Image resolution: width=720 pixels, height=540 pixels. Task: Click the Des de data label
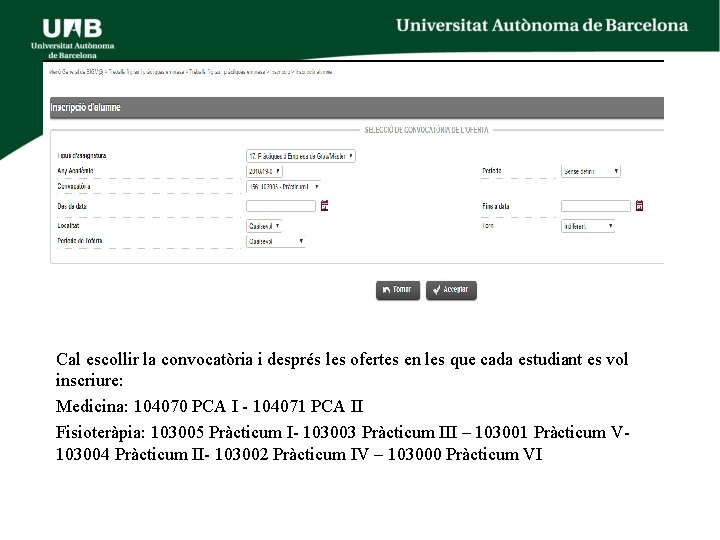[72, 206]
